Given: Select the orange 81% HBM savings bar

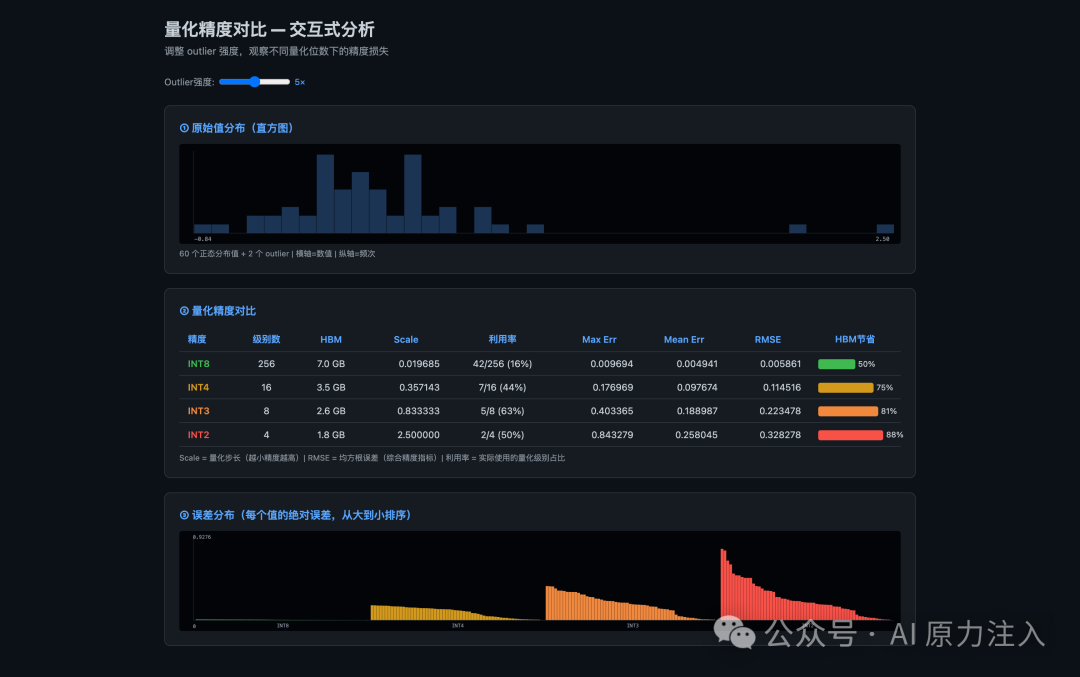Looking at the screenshot, I should pos(848,411).
